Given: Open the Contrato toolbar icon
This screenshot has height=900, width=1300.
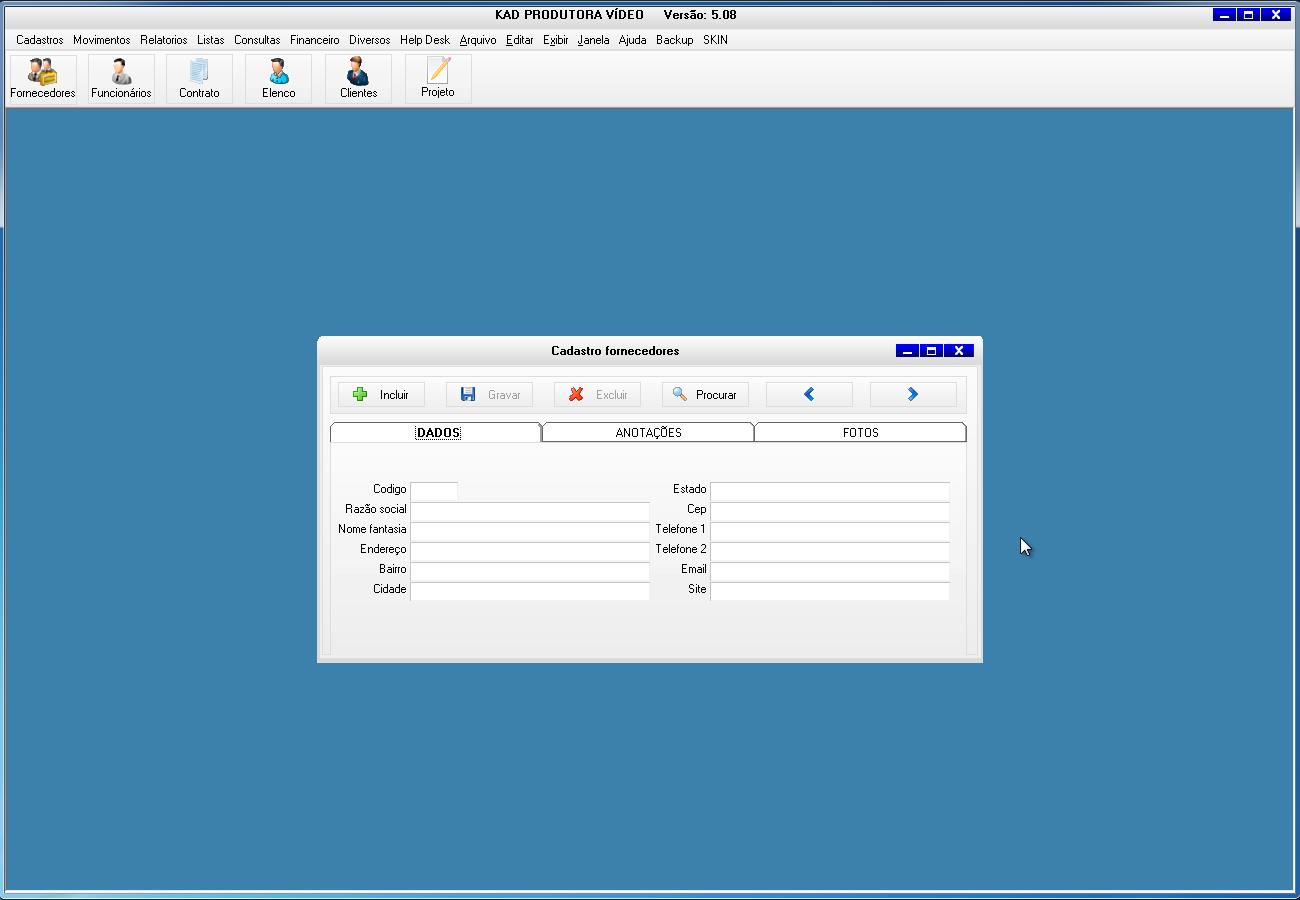Looking at the screenshot, I should [x=199, y=78].
